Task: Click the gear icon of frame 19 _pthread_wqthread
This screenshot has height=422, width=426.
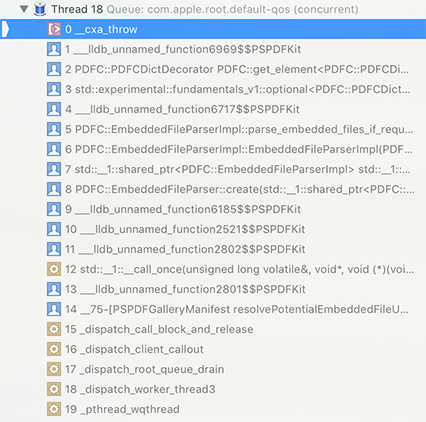Action: click(x=54, y=409)
